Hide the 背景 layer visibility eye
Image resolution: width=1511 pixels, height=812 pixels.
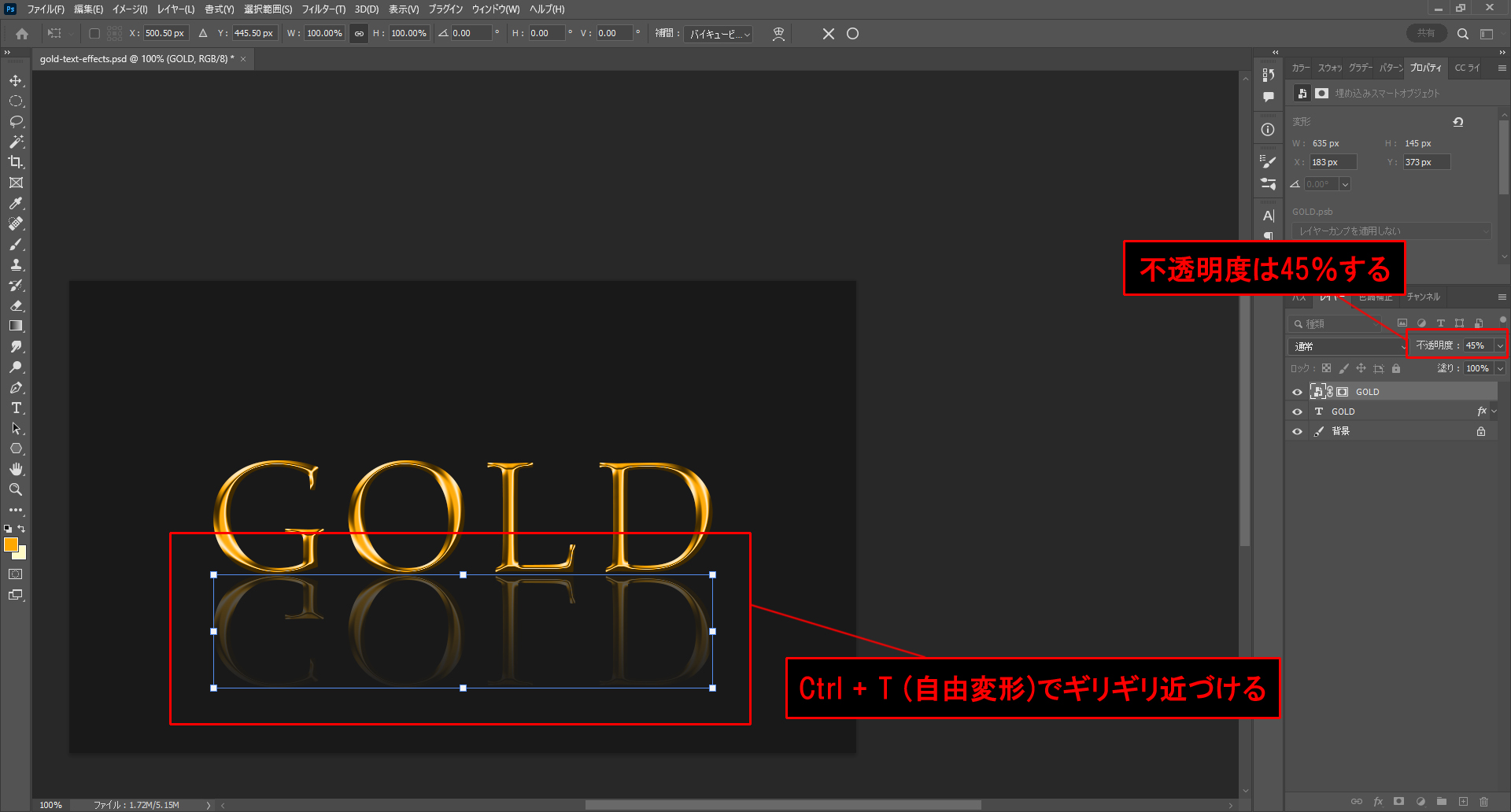1297,431
